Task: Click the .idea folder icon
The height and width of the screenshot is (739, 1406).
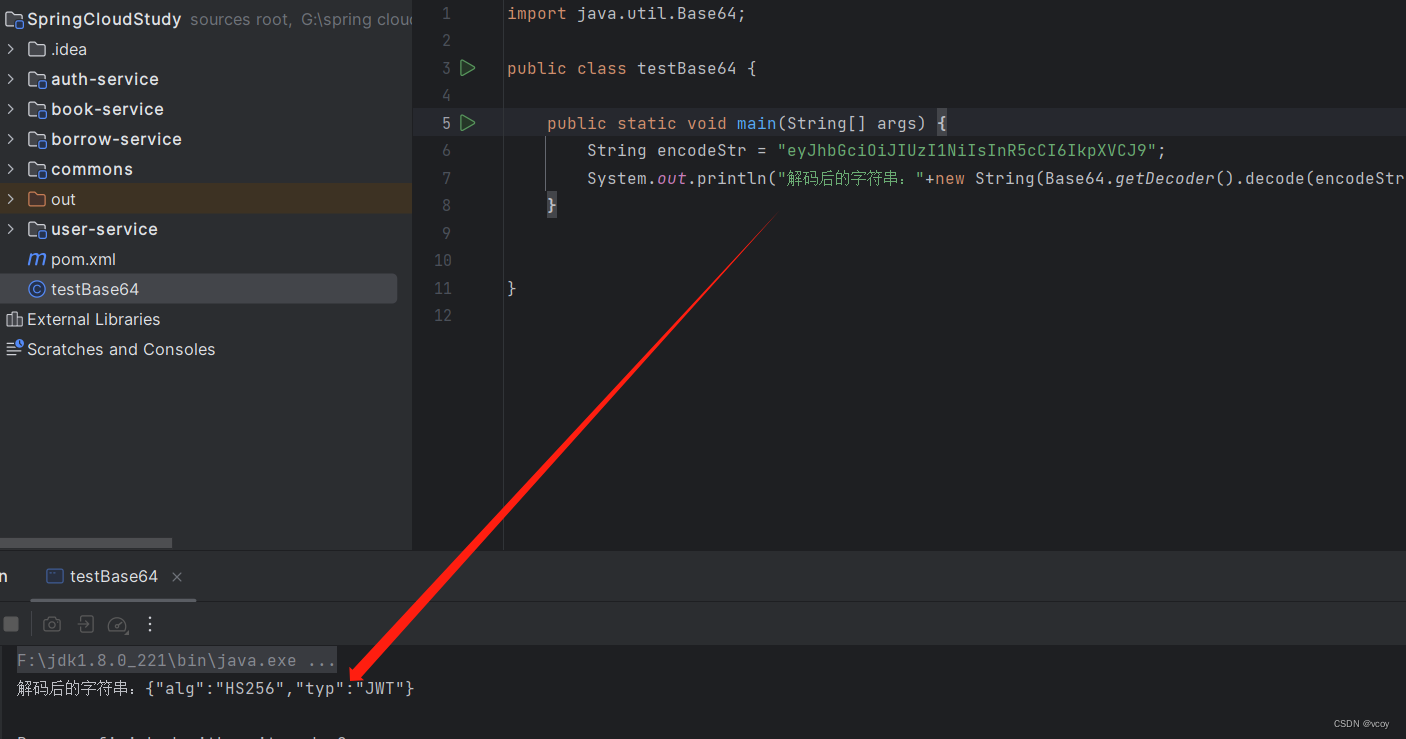Action: (x=37, y=49)
